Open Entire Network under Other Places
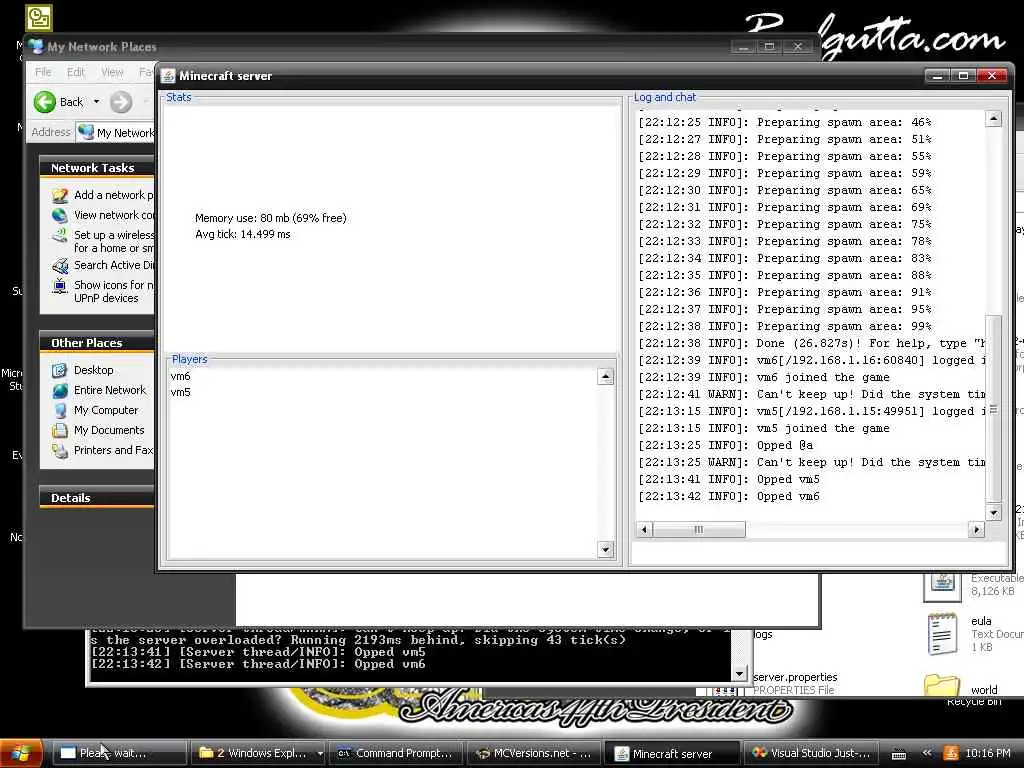Image resolution: width=1024 pixels, height=768 pixels. [110, 390]
